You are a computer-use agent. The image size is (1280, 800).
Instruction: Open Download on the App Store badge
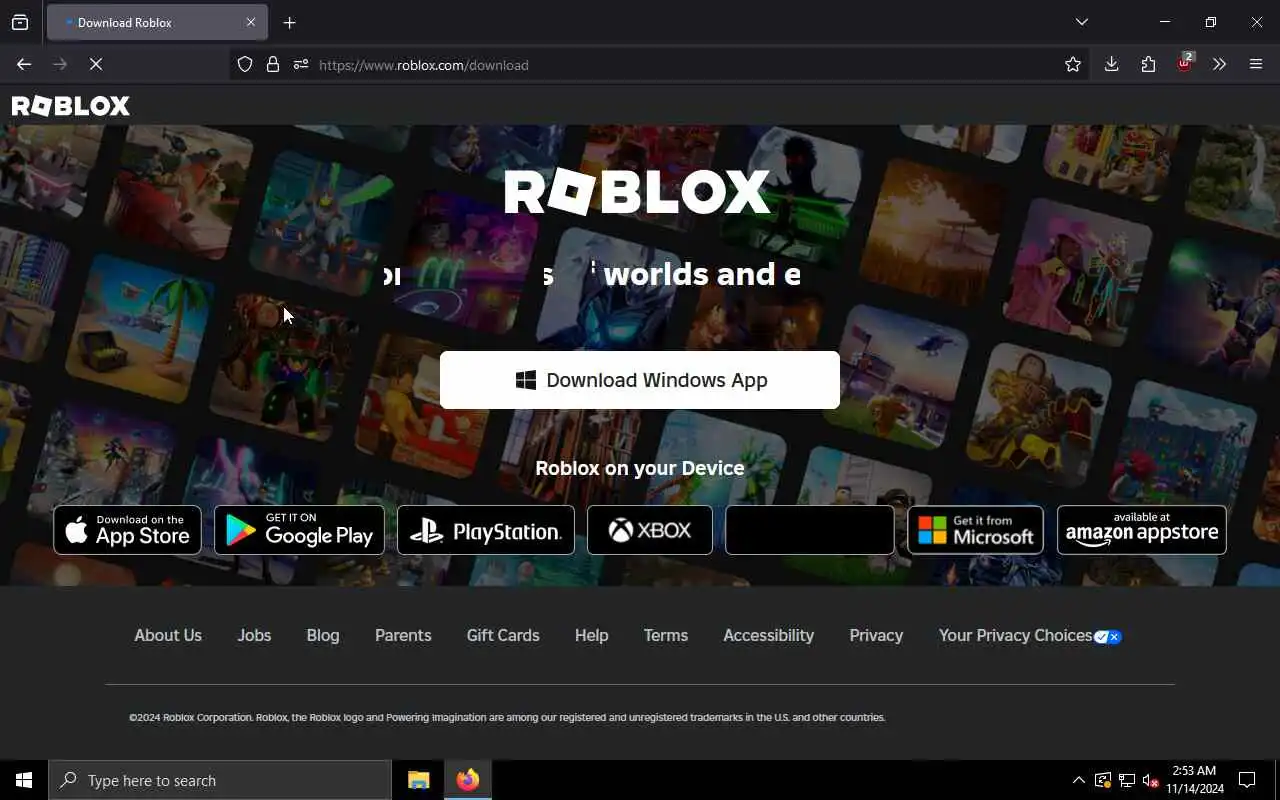(127, 530)
